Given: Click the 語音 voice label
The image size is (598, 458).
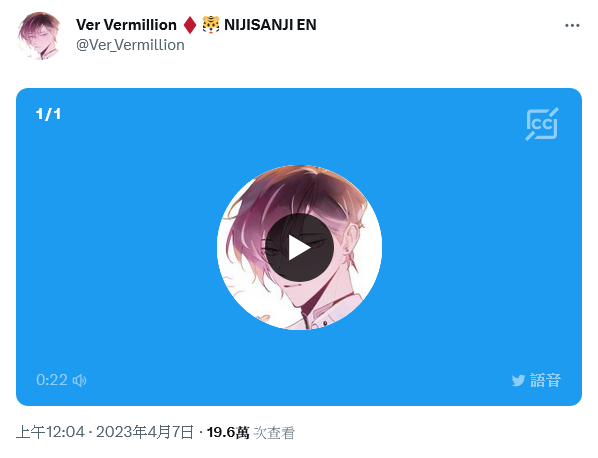Looking at the screenshot, I should [x=545, y=381].
